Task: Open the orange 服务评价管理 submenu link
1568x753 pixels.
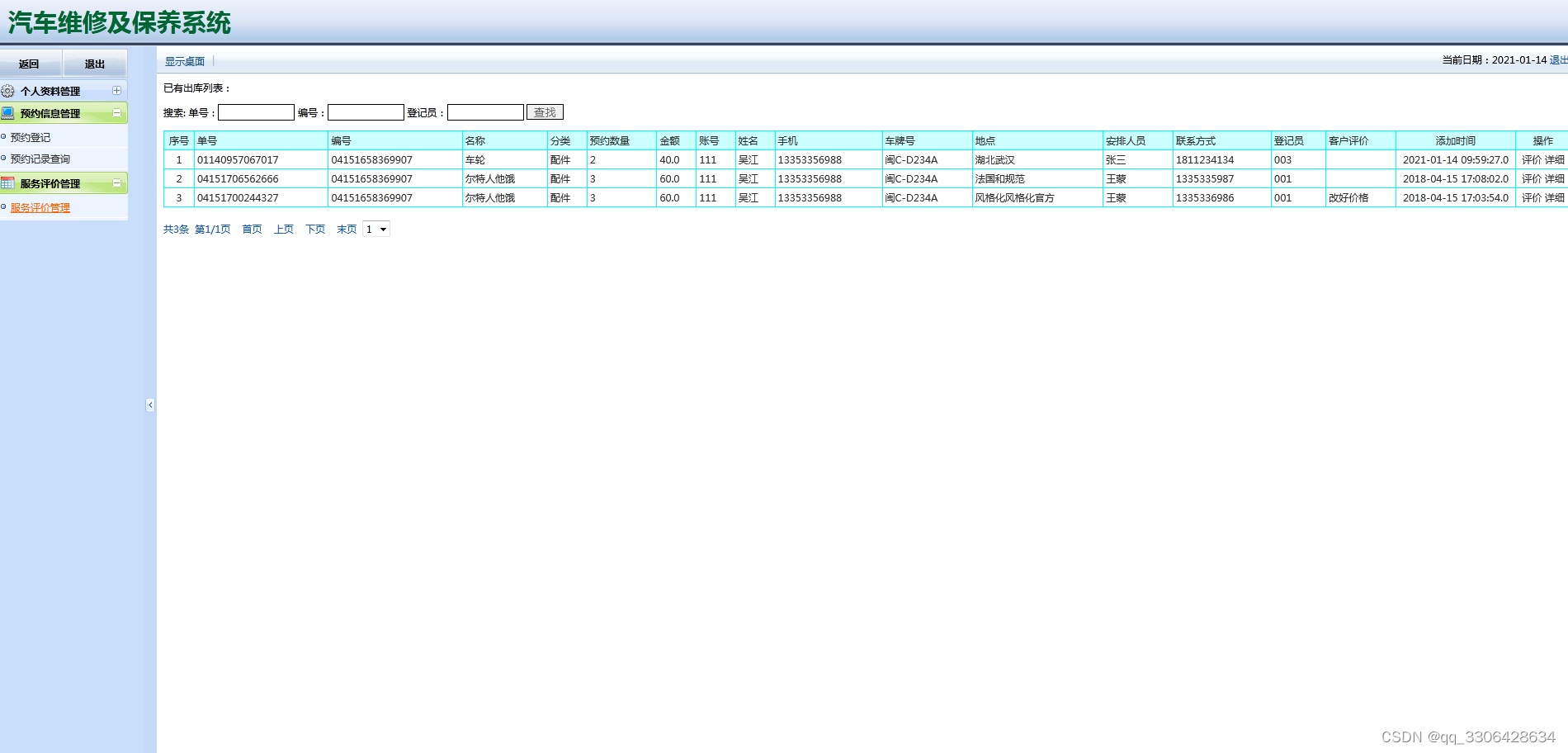Action: click(x=40, y=208)
